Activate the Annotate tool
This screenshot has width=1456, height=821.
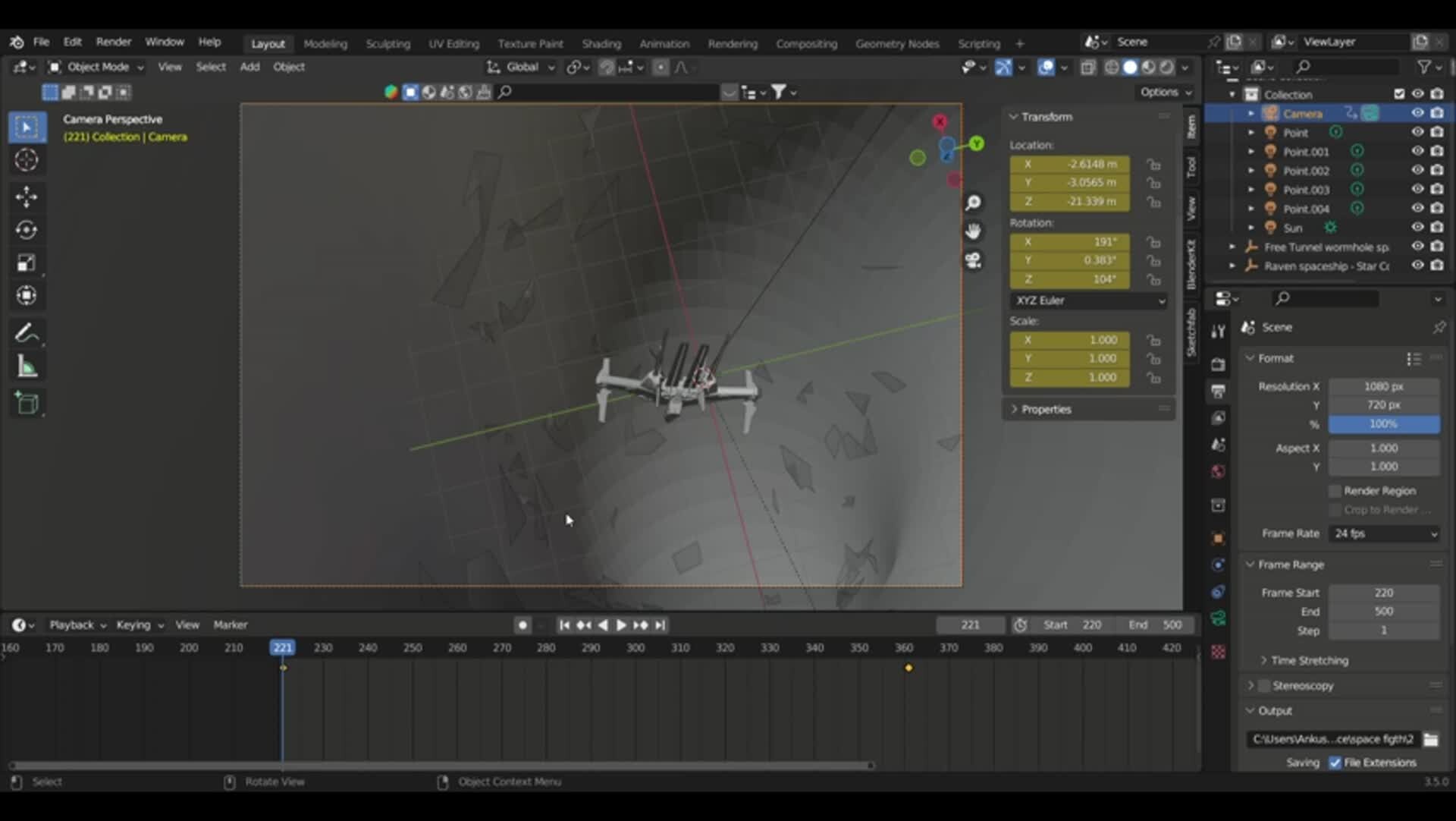click(27, 332)
